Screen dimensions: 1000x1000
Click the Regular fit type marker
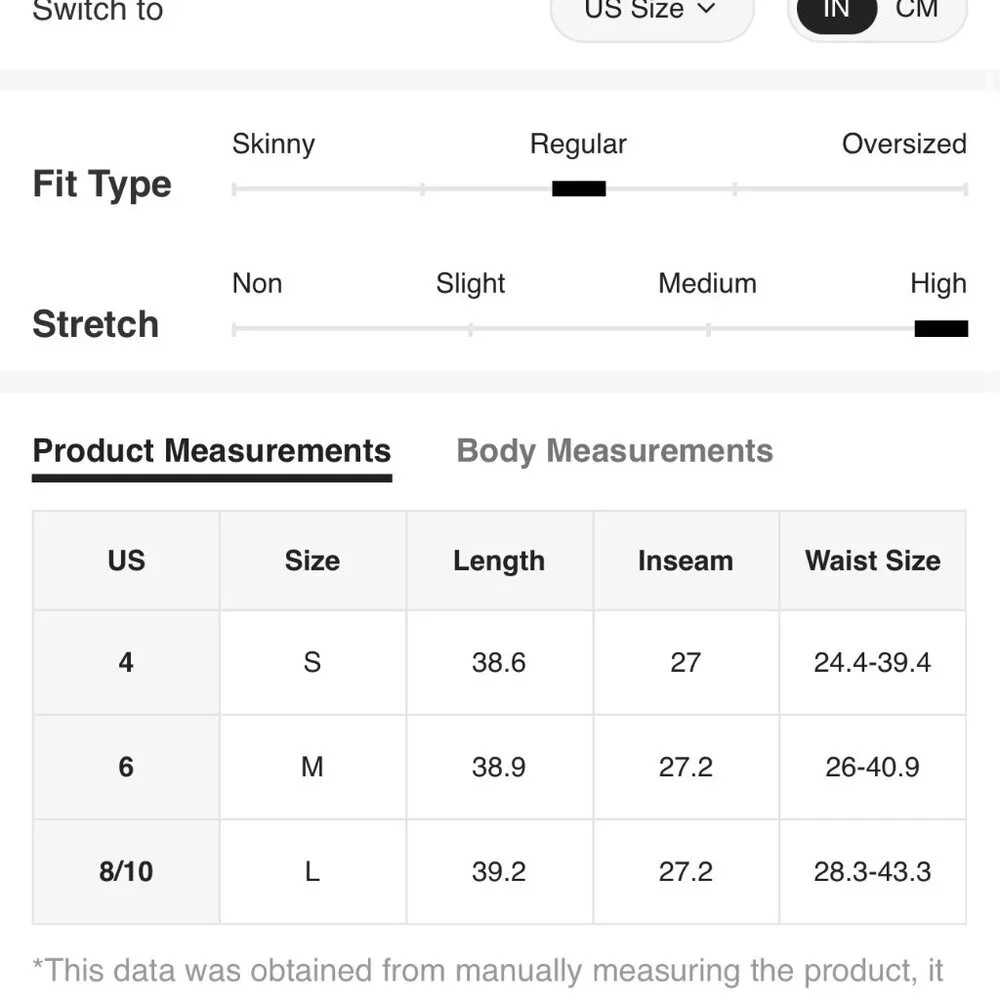(578, 189)
